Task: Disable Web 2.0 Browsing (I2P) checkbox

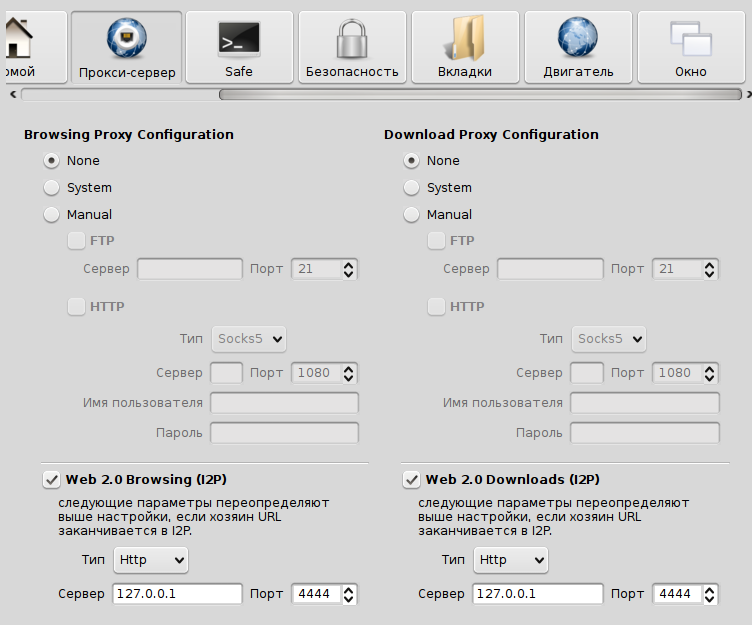Action: coord(51,480)
